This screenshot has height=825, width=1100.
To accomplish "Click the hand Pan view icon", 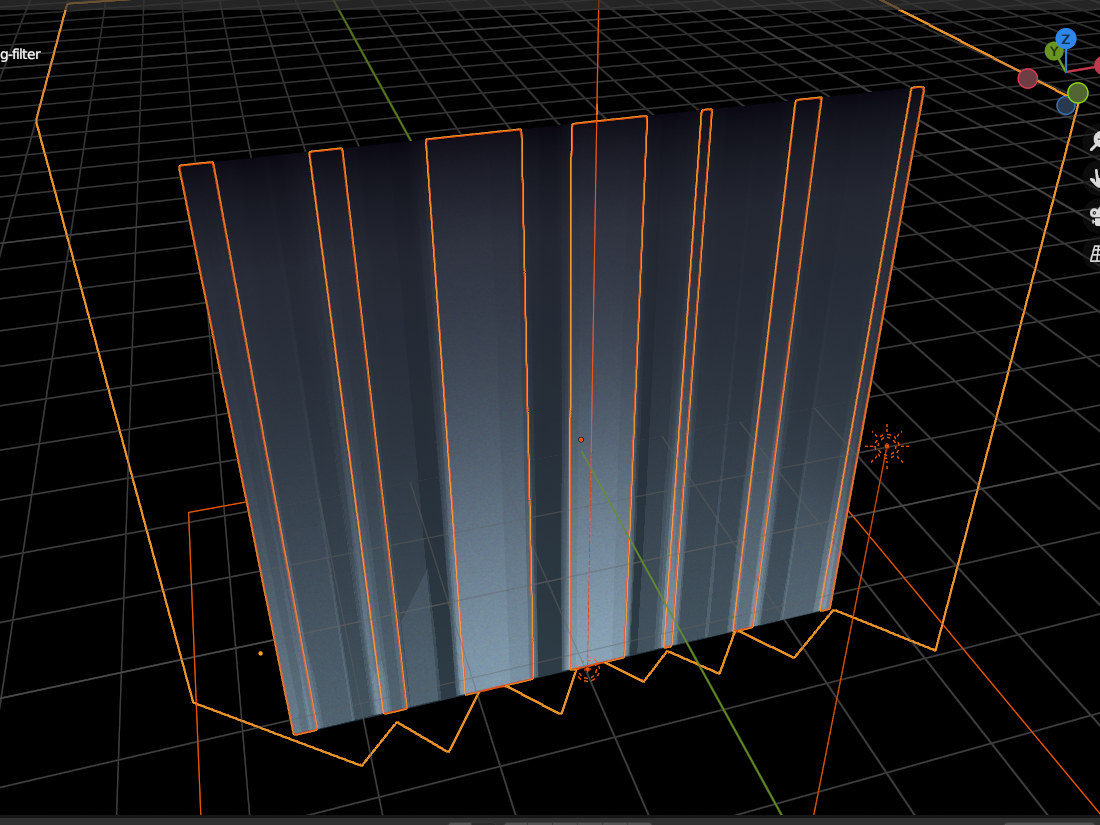I will (1094, 178).
